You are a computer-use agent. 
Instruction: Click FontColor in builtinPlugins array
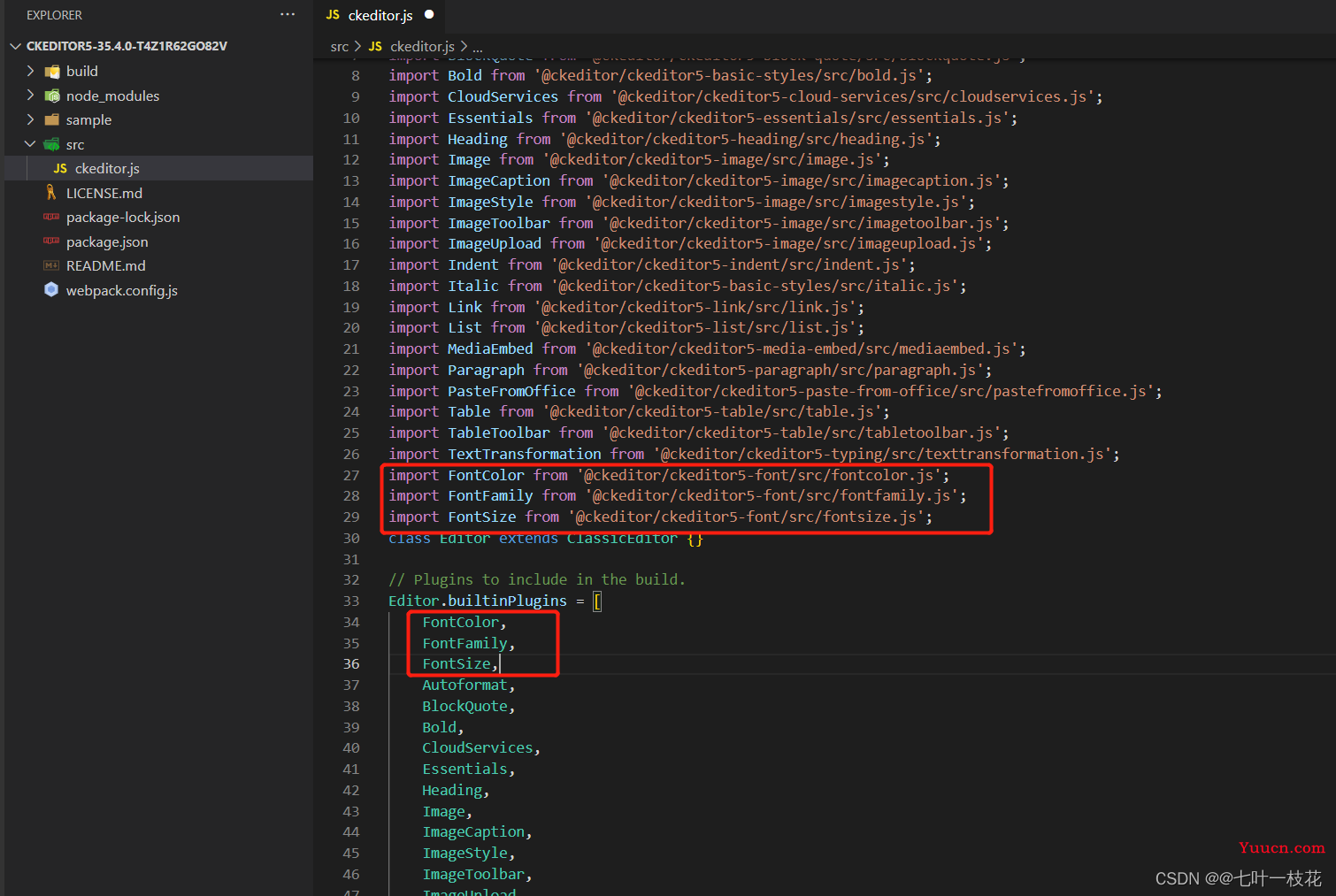click(460, 622)
